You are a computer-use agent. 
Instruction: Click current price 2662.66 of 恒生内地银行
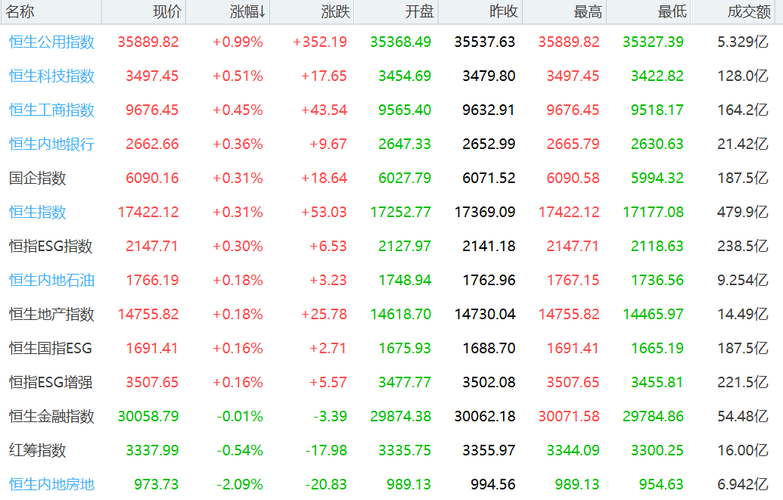[x=152, y=144]
